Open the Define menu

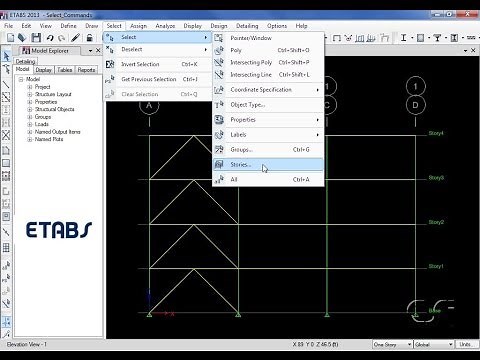point(68,26)
